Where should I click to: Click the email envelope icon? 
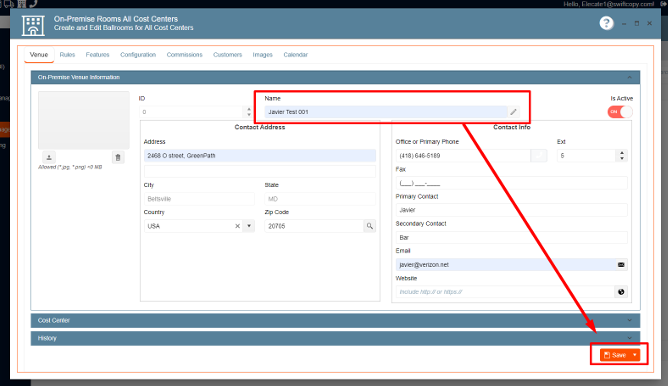click(x=621, y=265)
